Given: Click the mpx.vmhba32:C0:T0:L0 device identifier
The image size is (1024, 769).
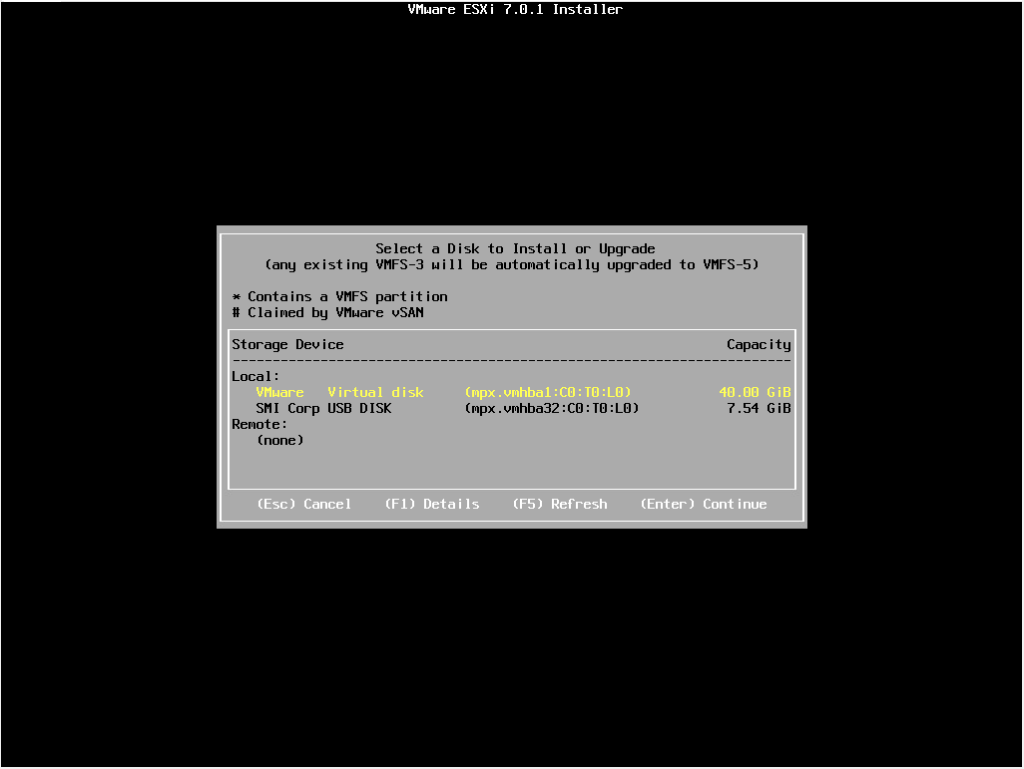Looking at the screenshot, I should coord(552,409).
